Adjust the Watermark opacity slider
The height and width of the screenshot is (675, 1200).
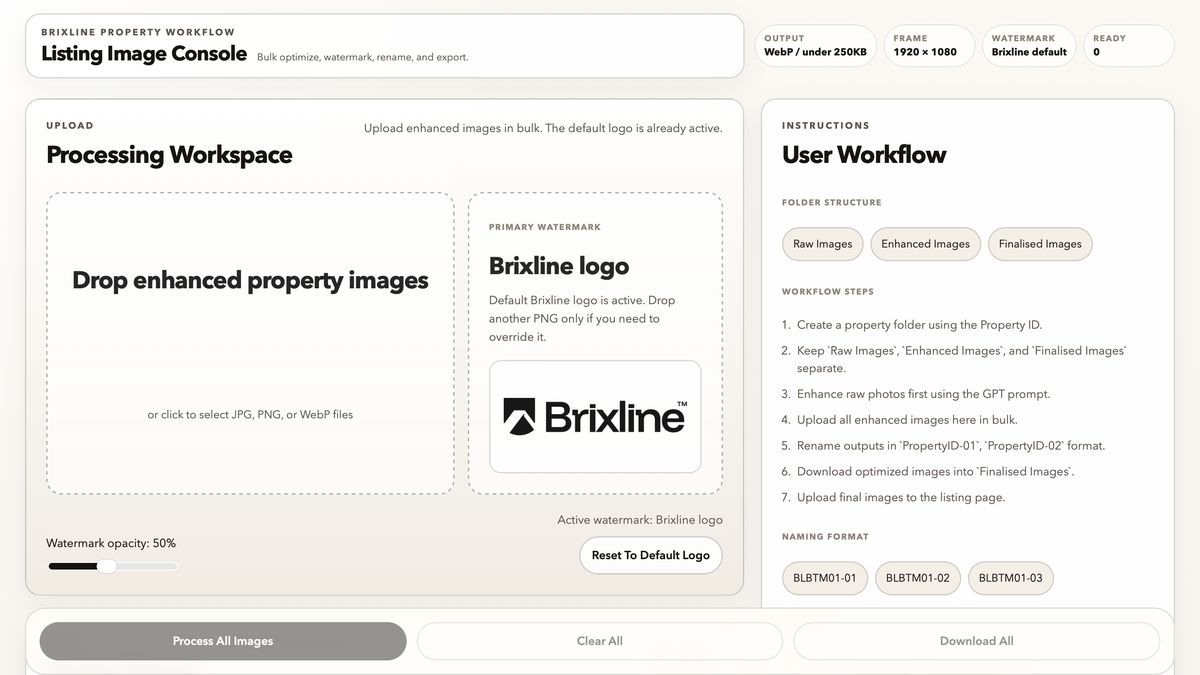pos(112,566)
